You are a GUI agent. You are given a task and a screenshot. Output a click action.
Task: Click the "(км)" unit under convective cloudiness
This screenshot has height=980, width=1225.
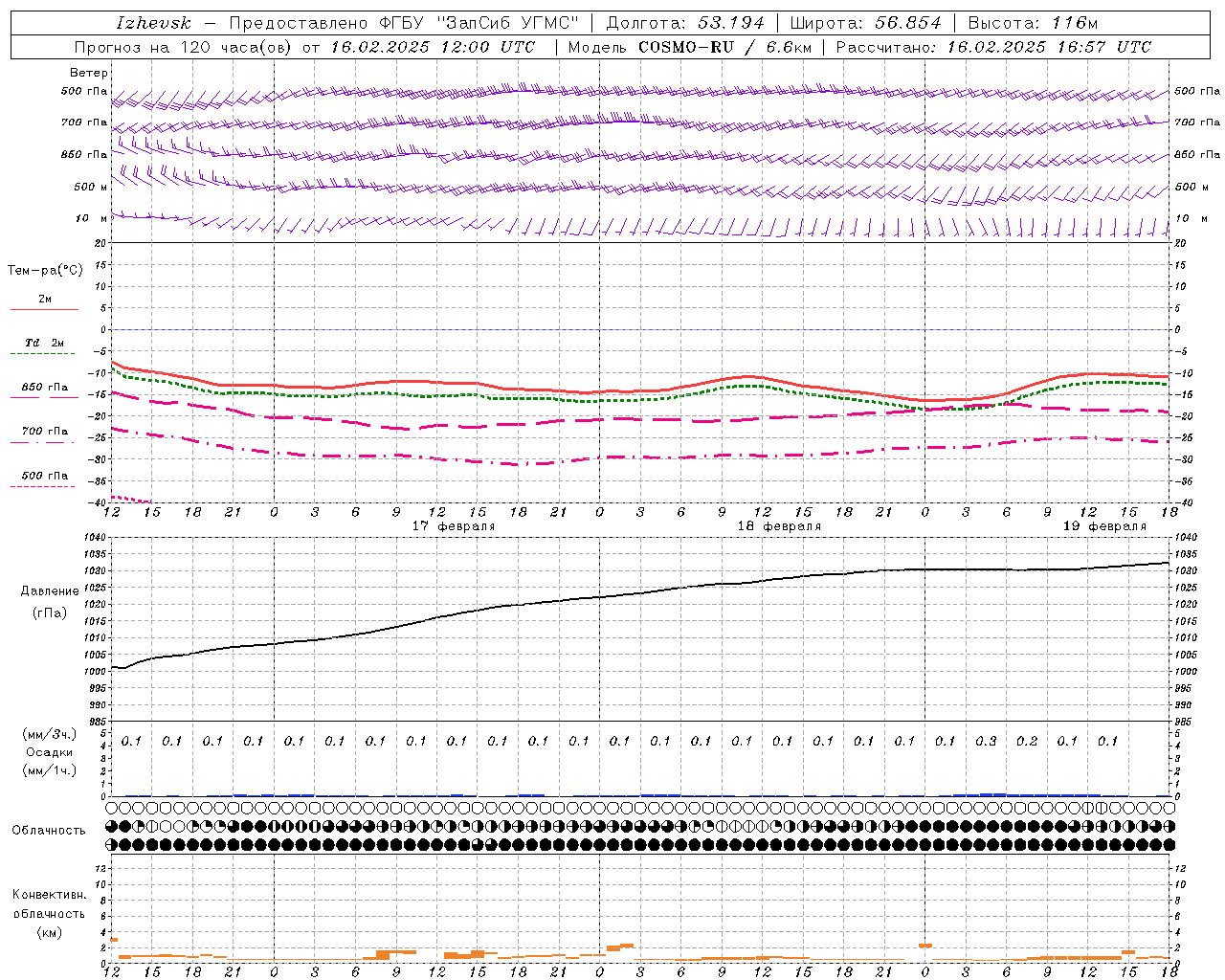[x=49, y=932]
